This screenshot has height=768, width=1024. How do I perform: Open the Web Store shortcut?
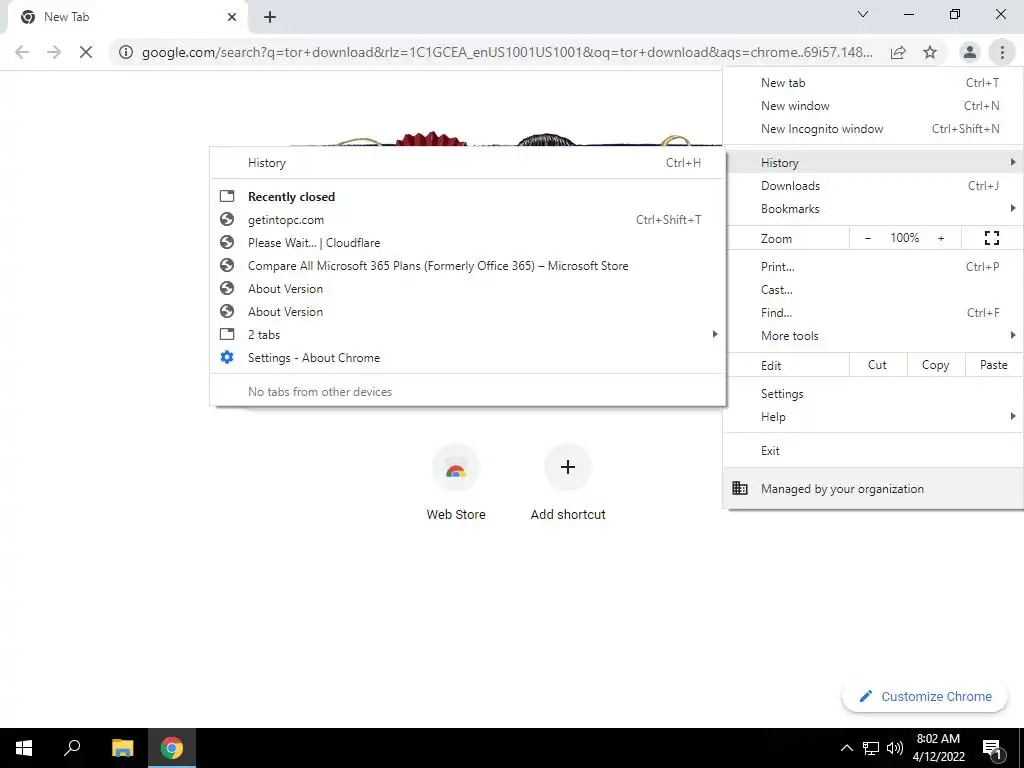click(x=456, y=482)
